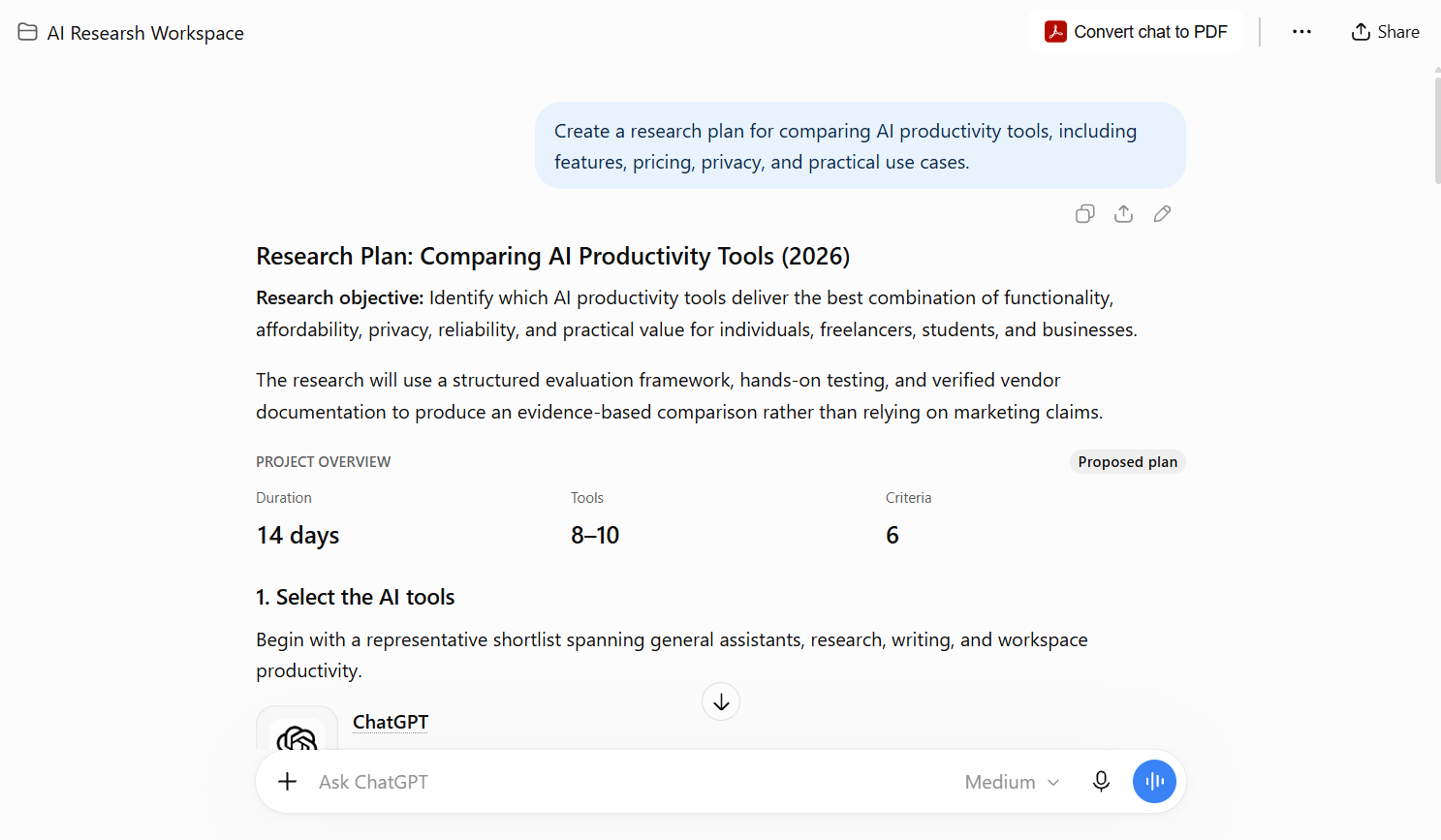1441x840 pixels.
Task: Click the Criteria value 6
Action: [893, 535]
